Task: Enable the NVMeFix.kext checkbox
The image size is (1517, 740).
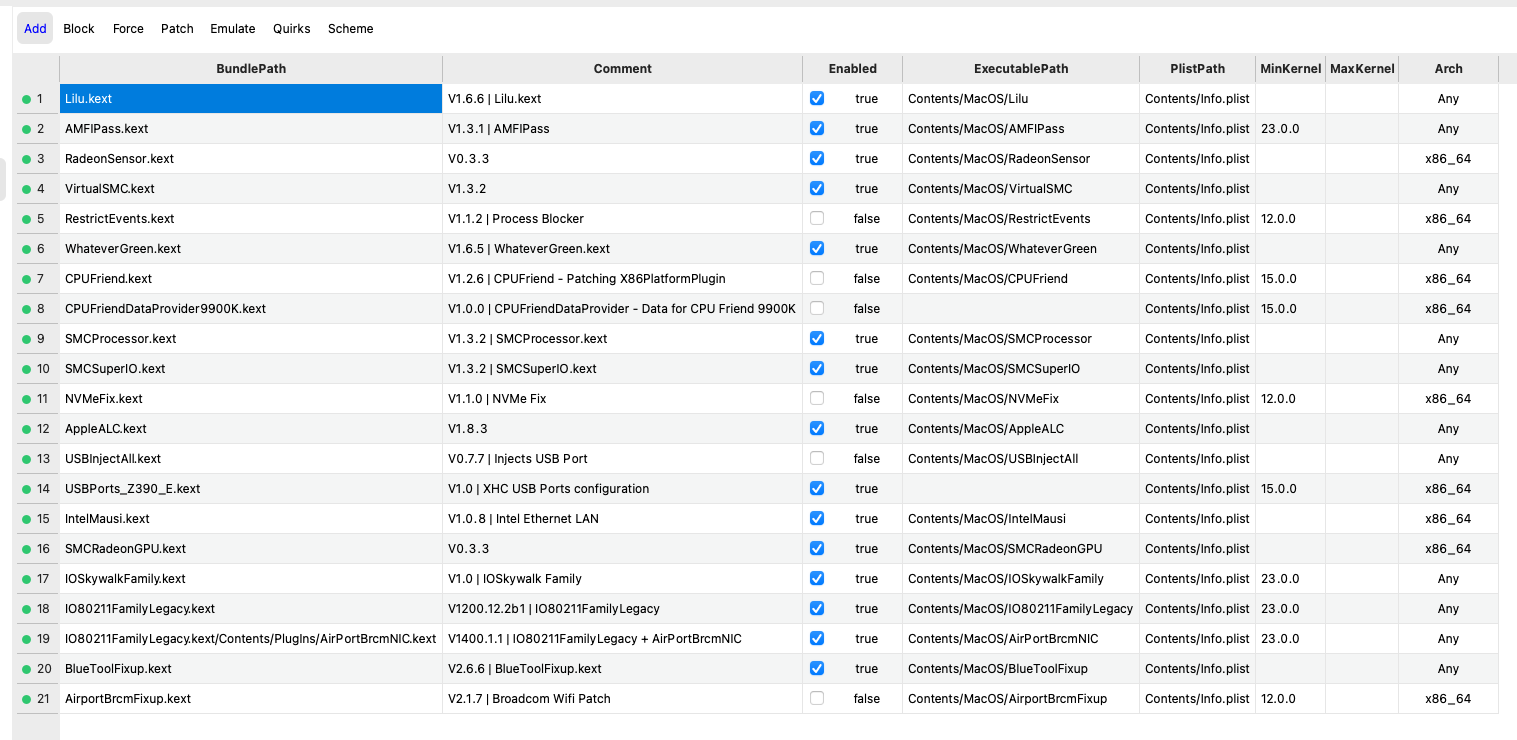Action: coord(817,399)
